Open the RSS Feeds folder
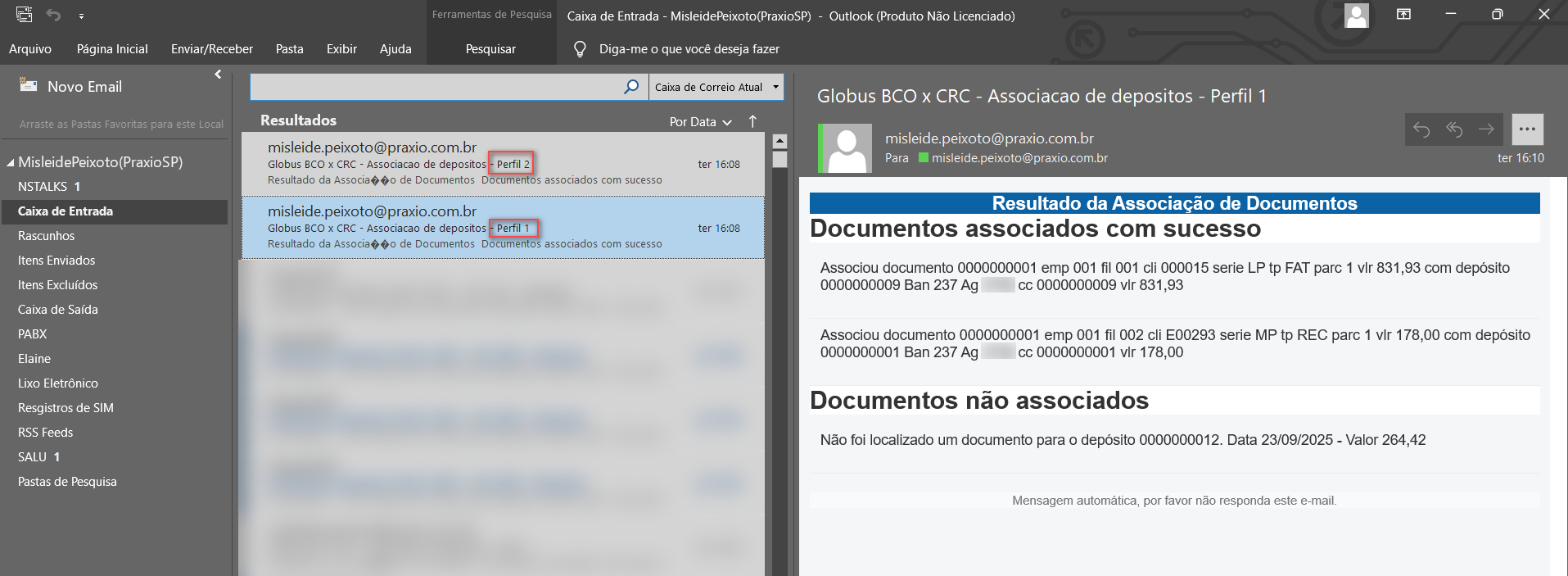 (114, 433)
